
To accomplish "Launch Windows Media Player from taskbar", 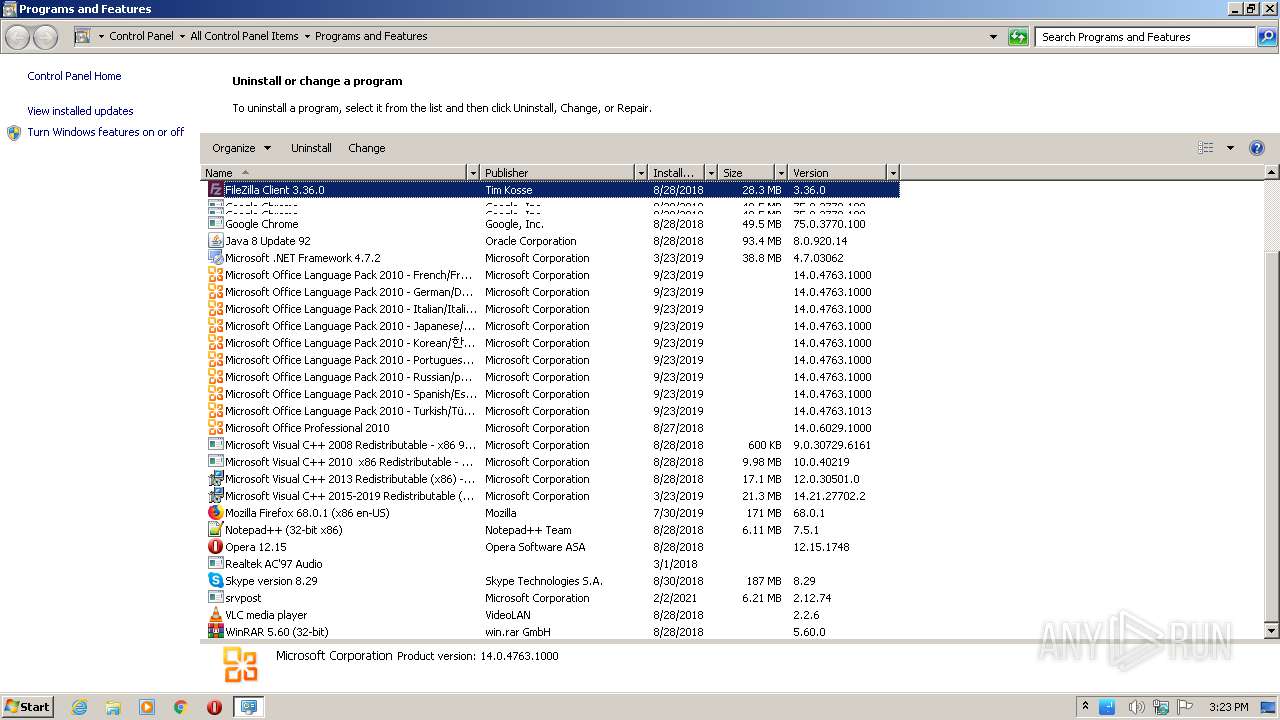I will tap(147, 707).
